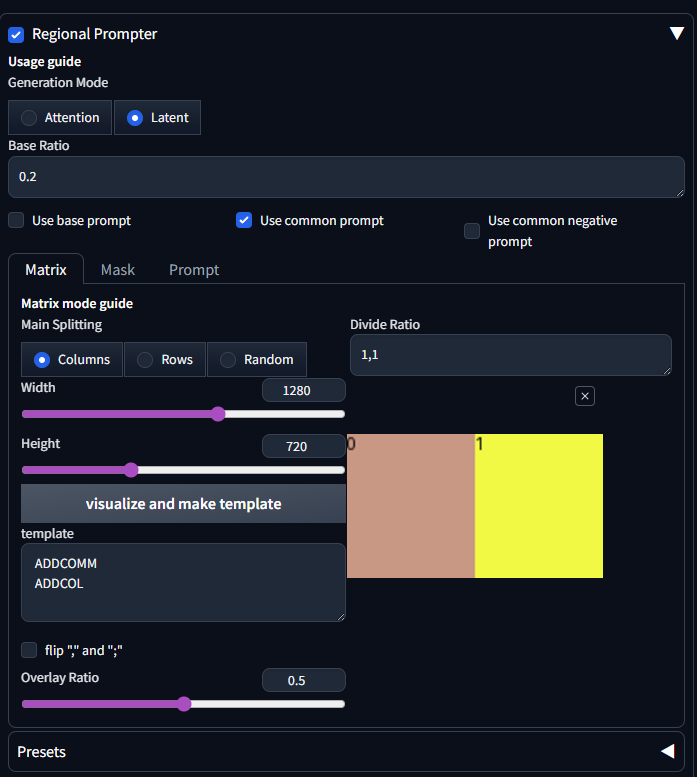
Task: Click the Width number field
Action: coord(303,391)
